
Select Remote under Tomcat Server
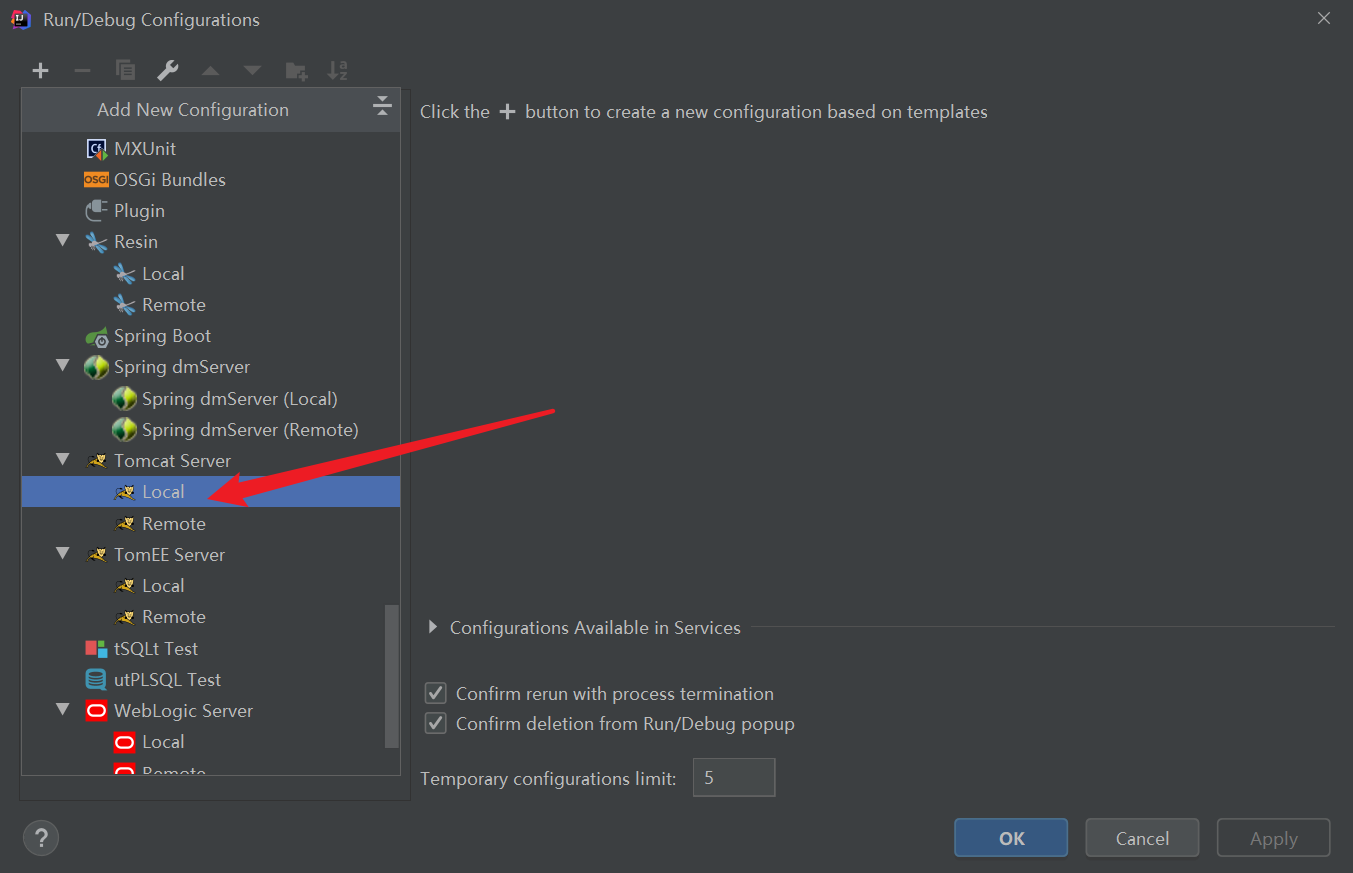point(211,523)
